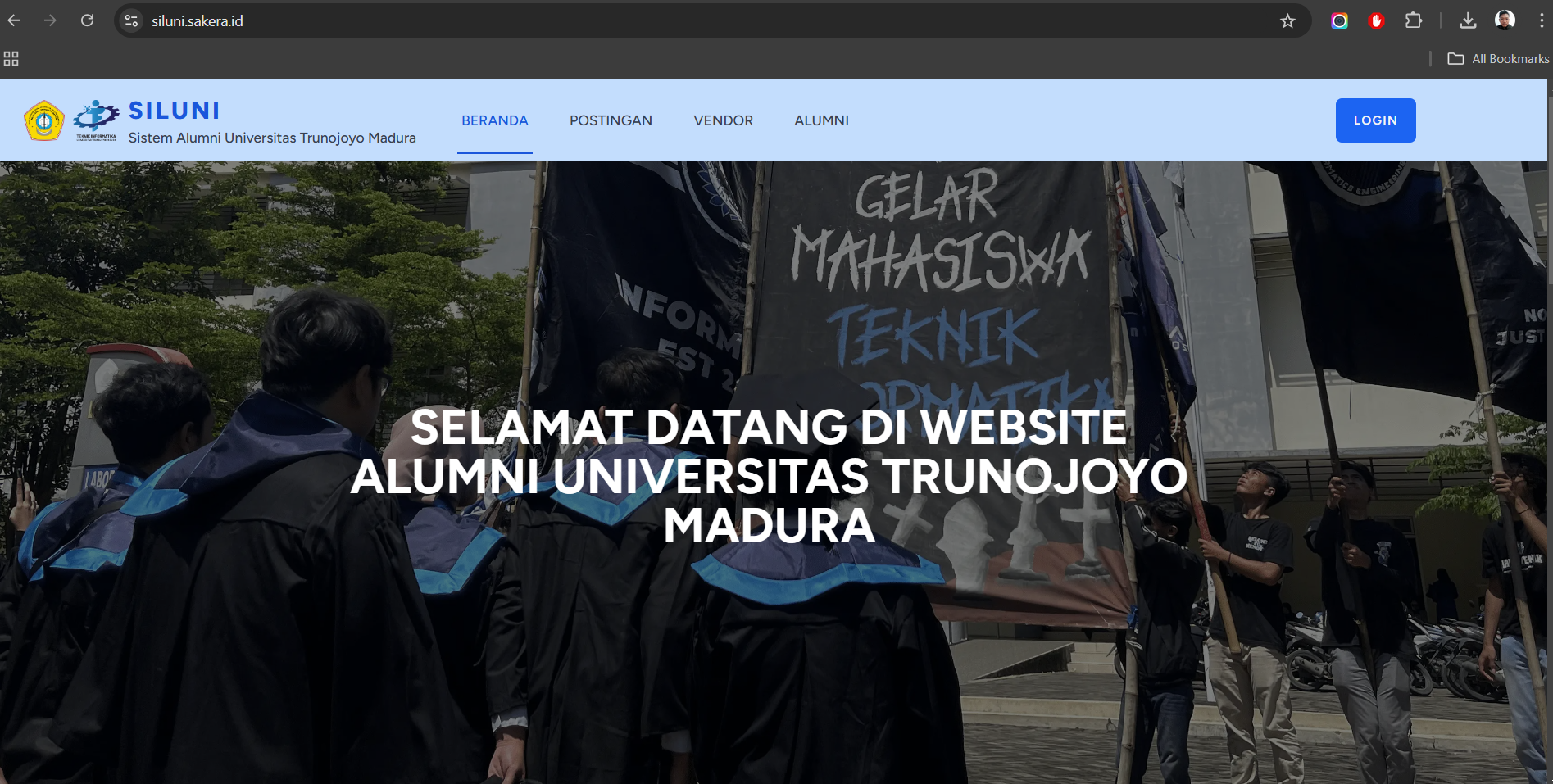The height and width of the screenshot is (784, 1553).
Task: Open site permissions from the address bar
Action: click(x=130, y=20)
